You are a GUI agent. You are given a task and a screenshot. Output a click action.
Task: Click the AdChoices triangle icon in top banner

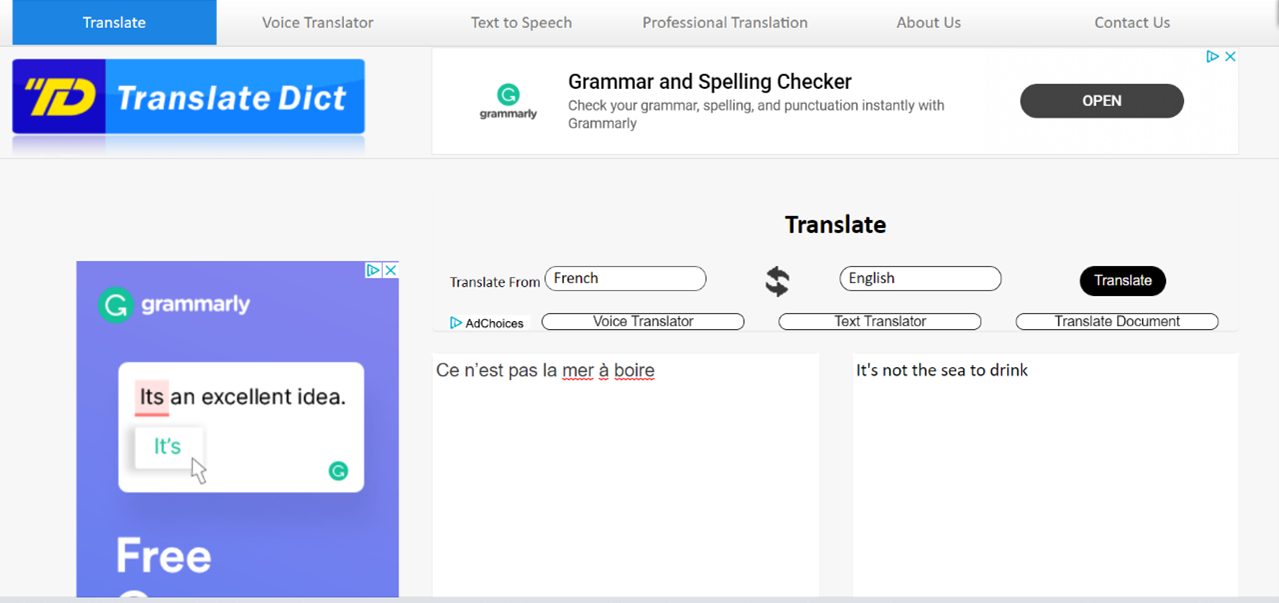pyautogui.click(x=1212, y=57)
